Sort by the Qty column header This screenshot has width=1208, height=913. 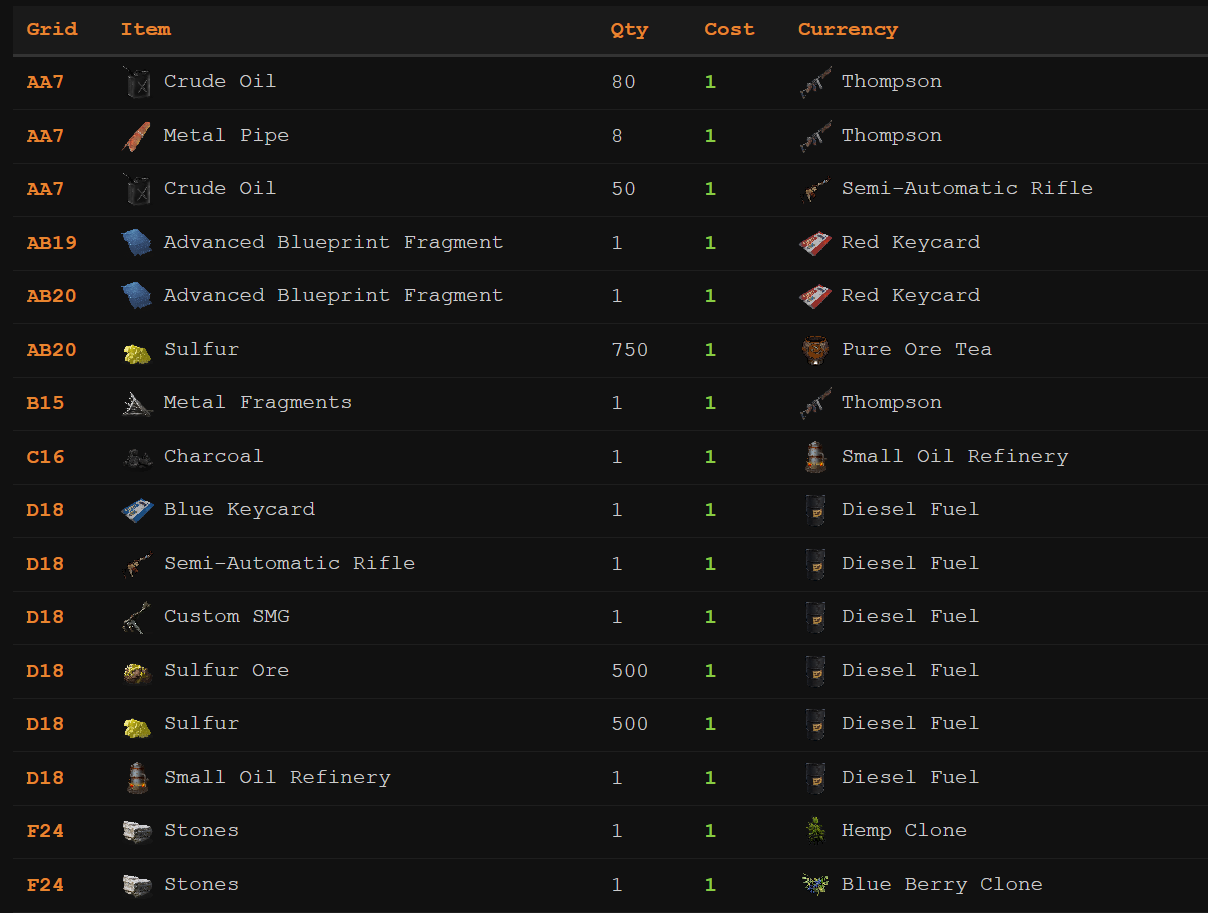pyautogui.click(x=629, y=29)
